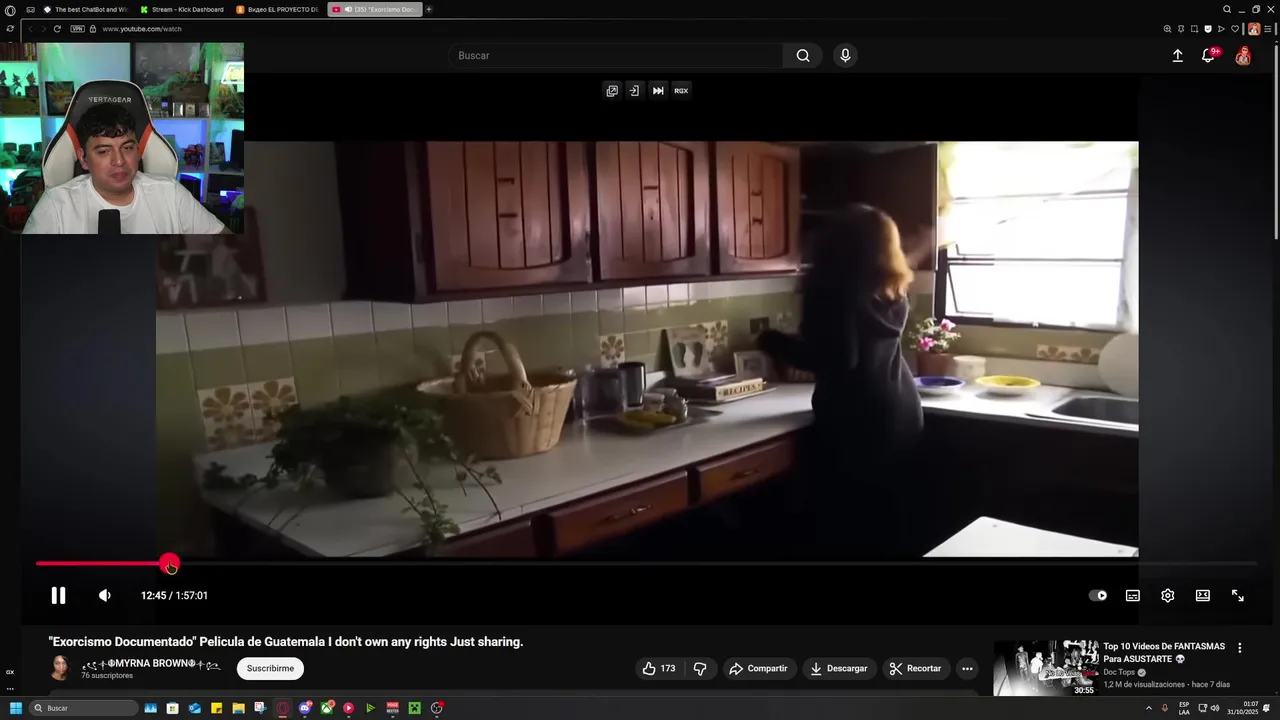Viewport: 1280px width, 720px height.
Task: Open the Opera easy setup sliders icon
Action: click(1268, 29)
